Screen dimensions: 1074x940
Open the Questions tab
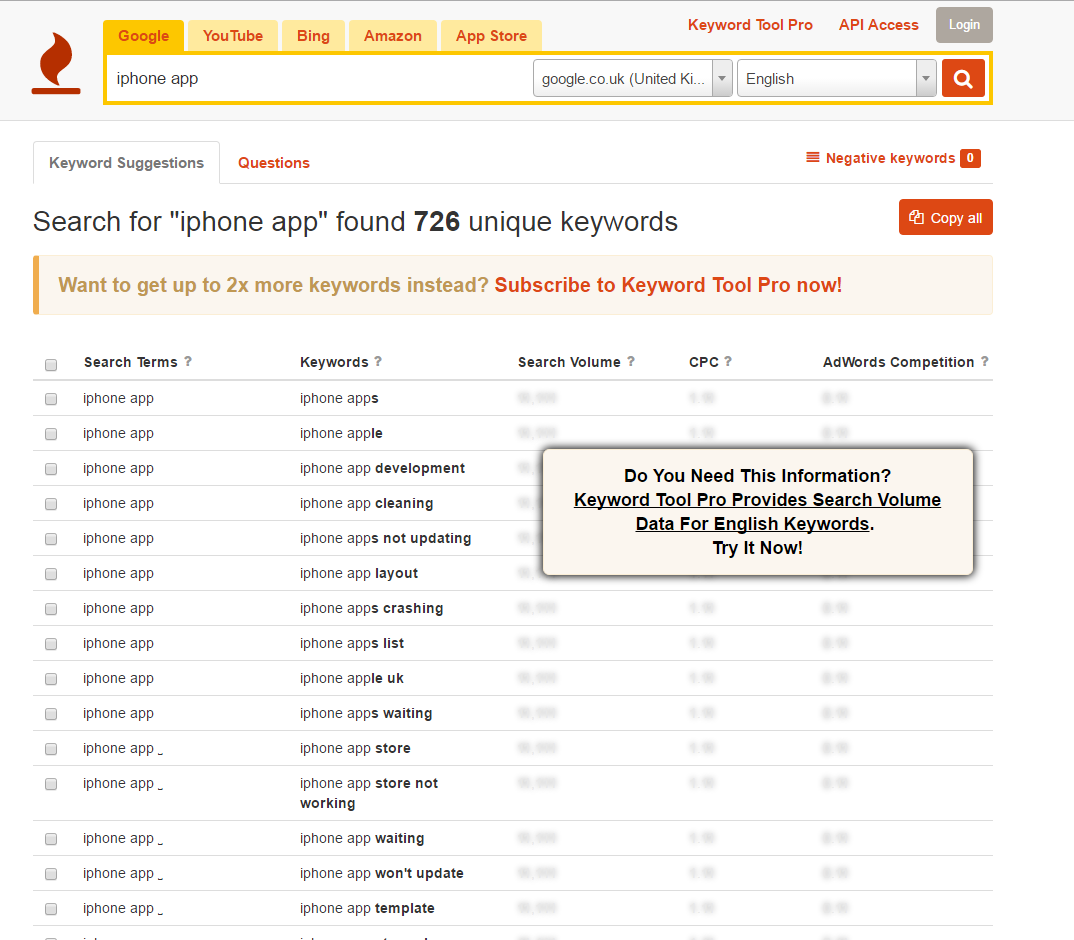tap(274, 162)
